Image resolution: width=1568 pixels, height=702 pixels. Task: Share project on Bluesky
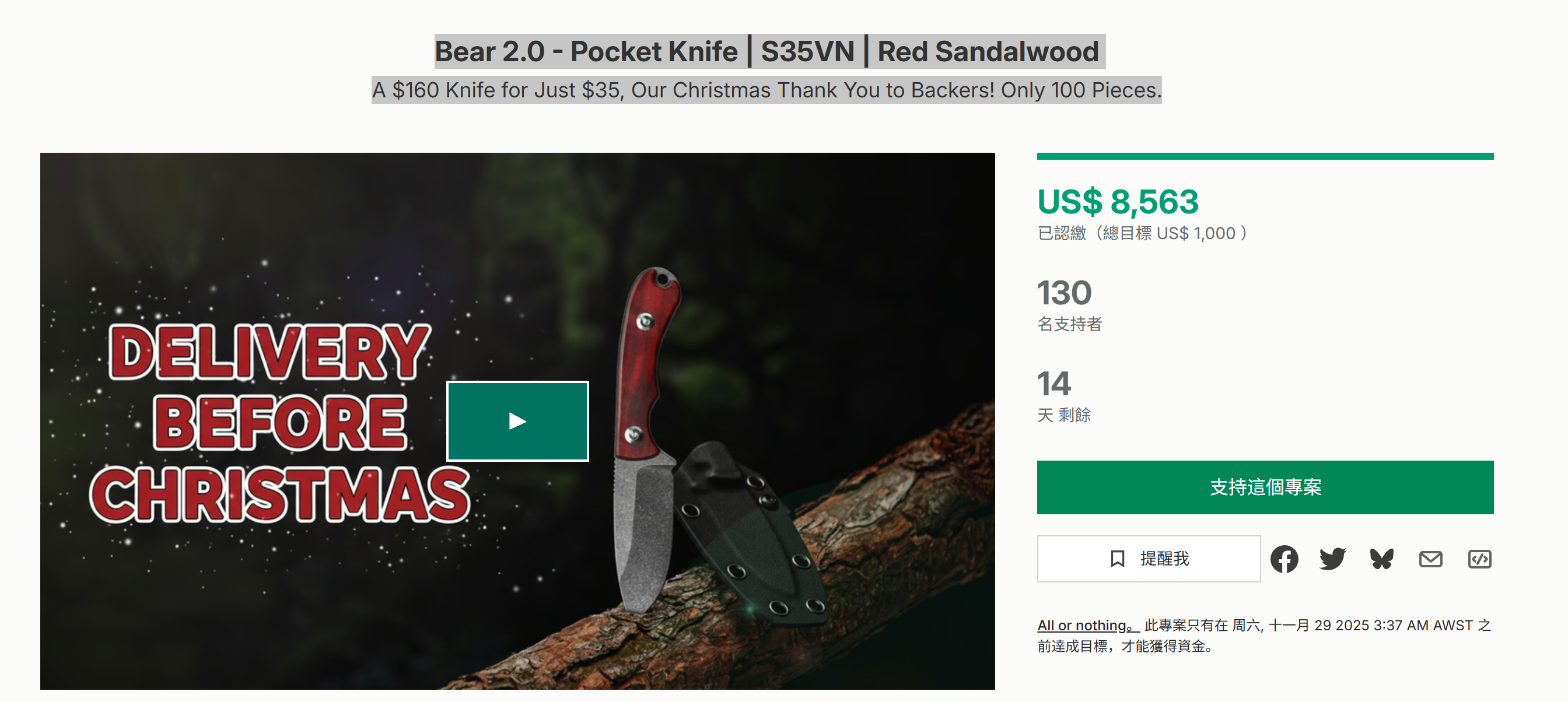click(x=1382, y=559)
